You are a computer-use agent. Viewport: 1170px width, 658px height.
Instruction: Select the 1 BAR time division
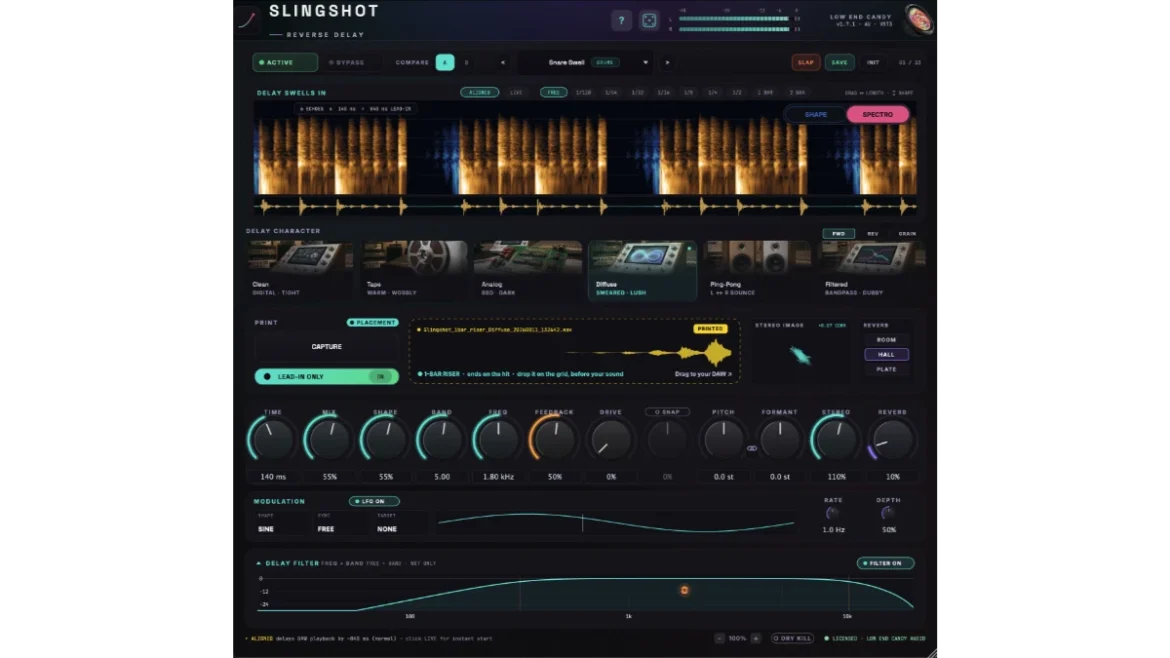click(765, 93)
